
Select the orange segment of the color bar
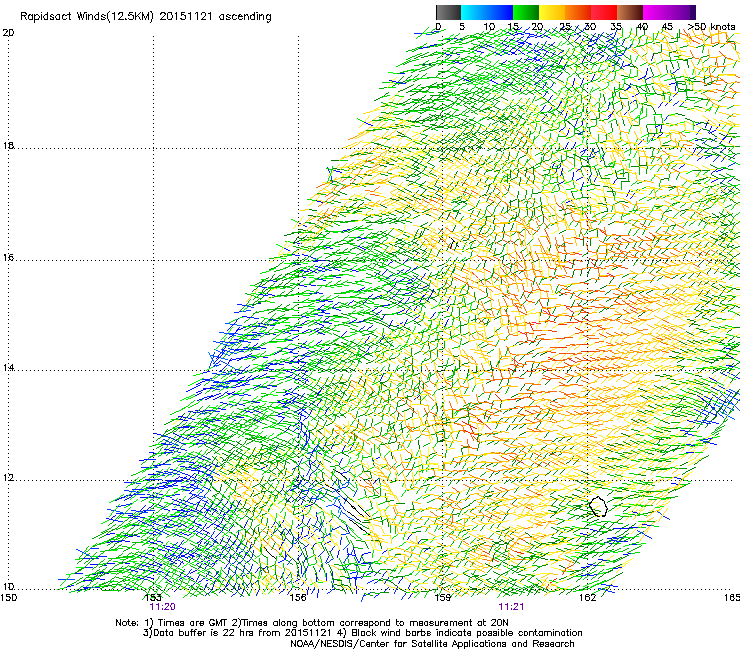coord(578,12)
